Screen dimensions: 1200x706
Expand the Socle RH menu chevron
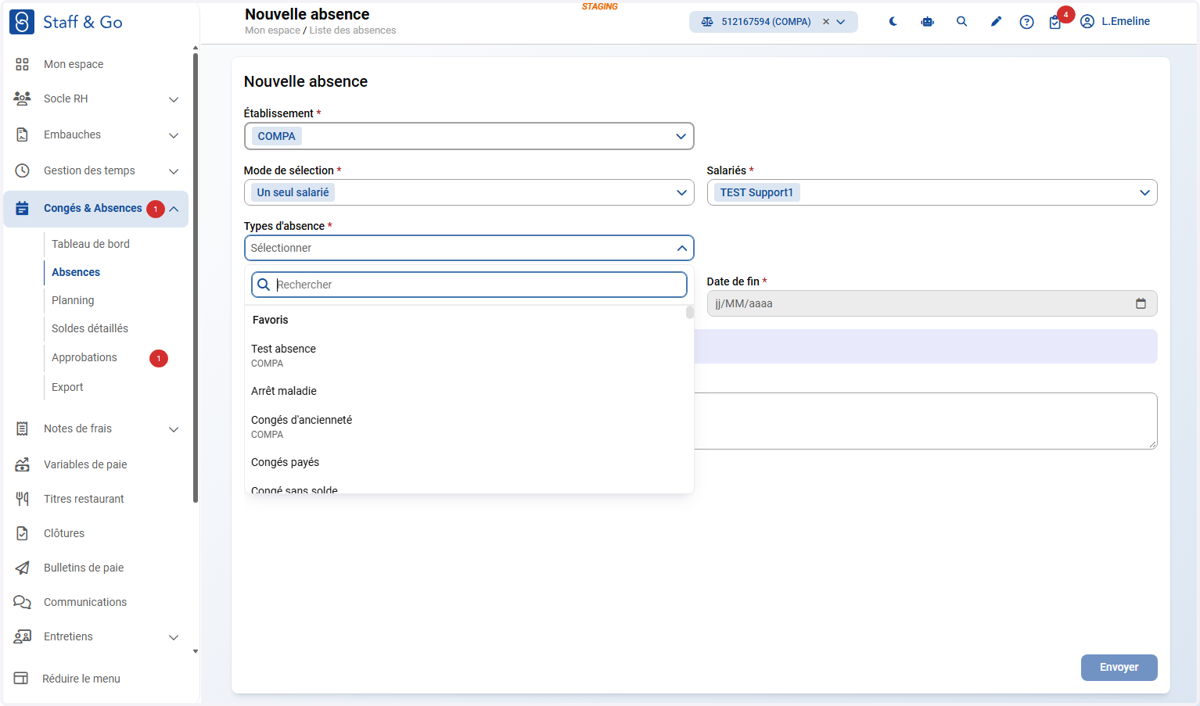174,100
